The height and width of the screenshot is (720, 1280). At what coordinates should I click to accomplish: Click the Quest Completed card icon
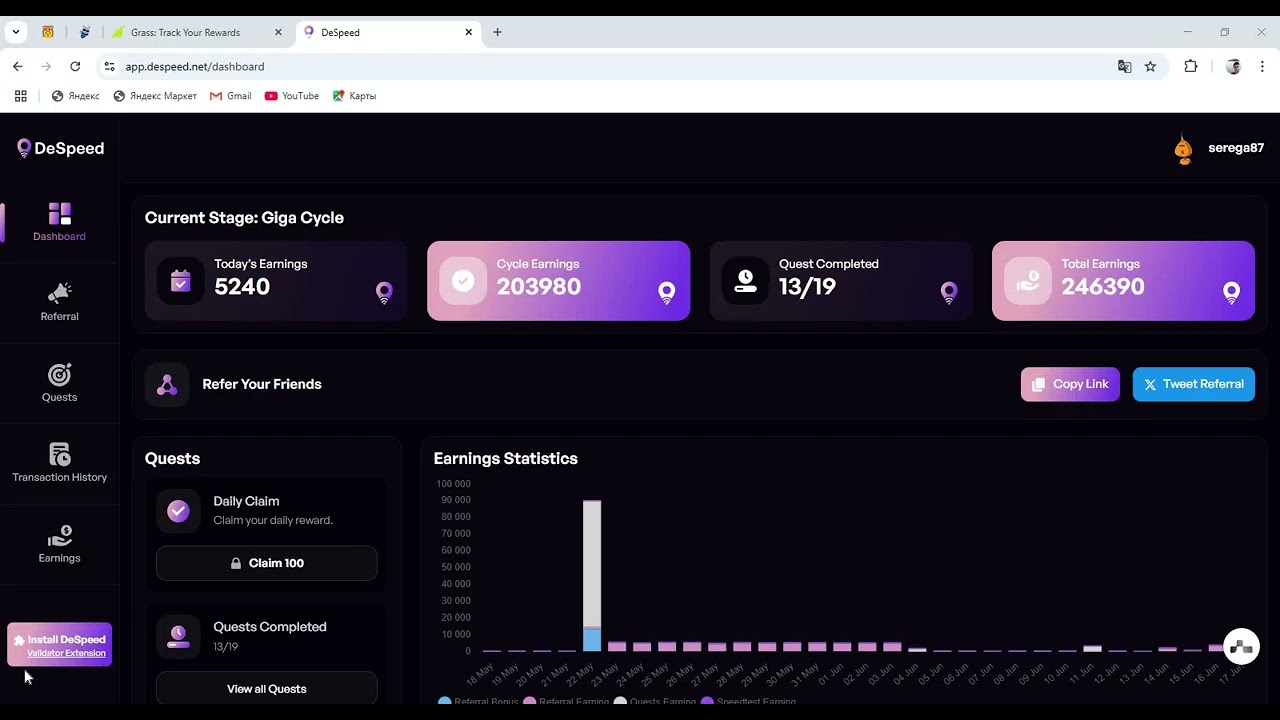745,281
